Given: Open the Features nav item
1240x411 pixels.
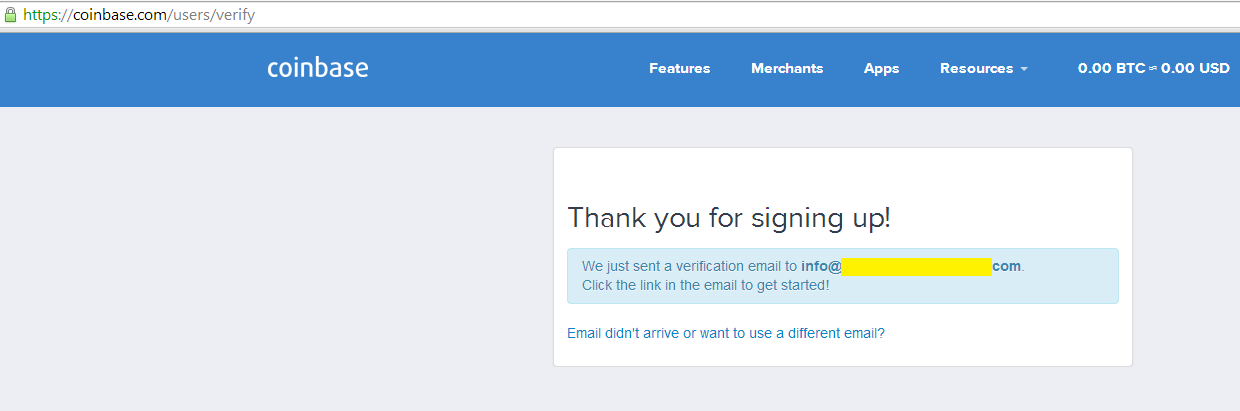Looking at the screenshot, I should 680,68.
